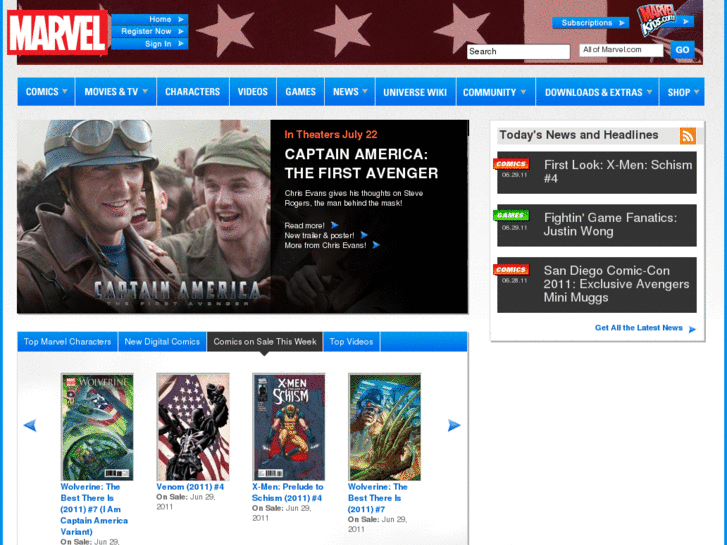This screenshot has height=545, width=727.
Task: Click in the Search input field
Action: (x=518, y=51)
